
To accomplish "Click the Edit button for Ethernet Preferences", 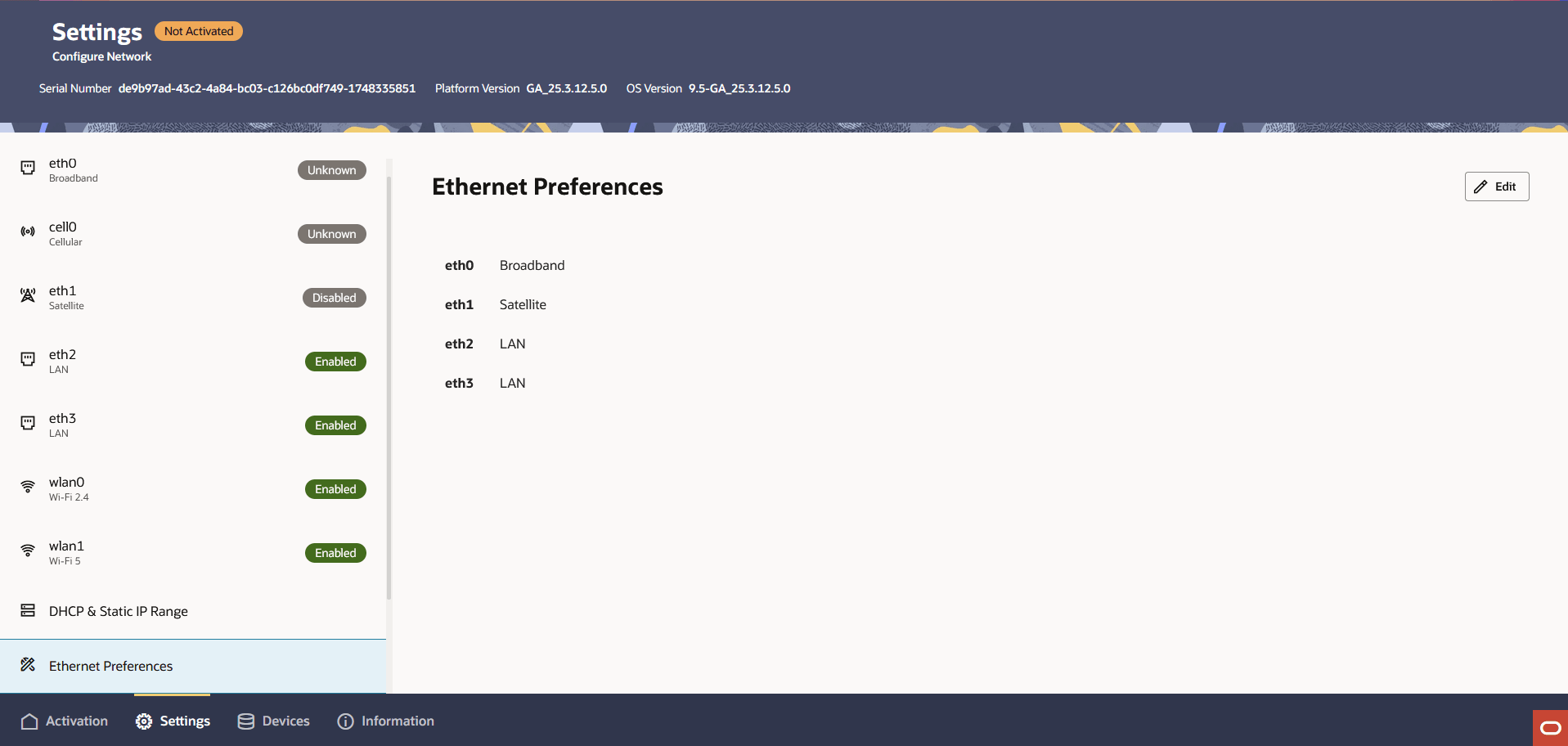I will click(1496, 186).
